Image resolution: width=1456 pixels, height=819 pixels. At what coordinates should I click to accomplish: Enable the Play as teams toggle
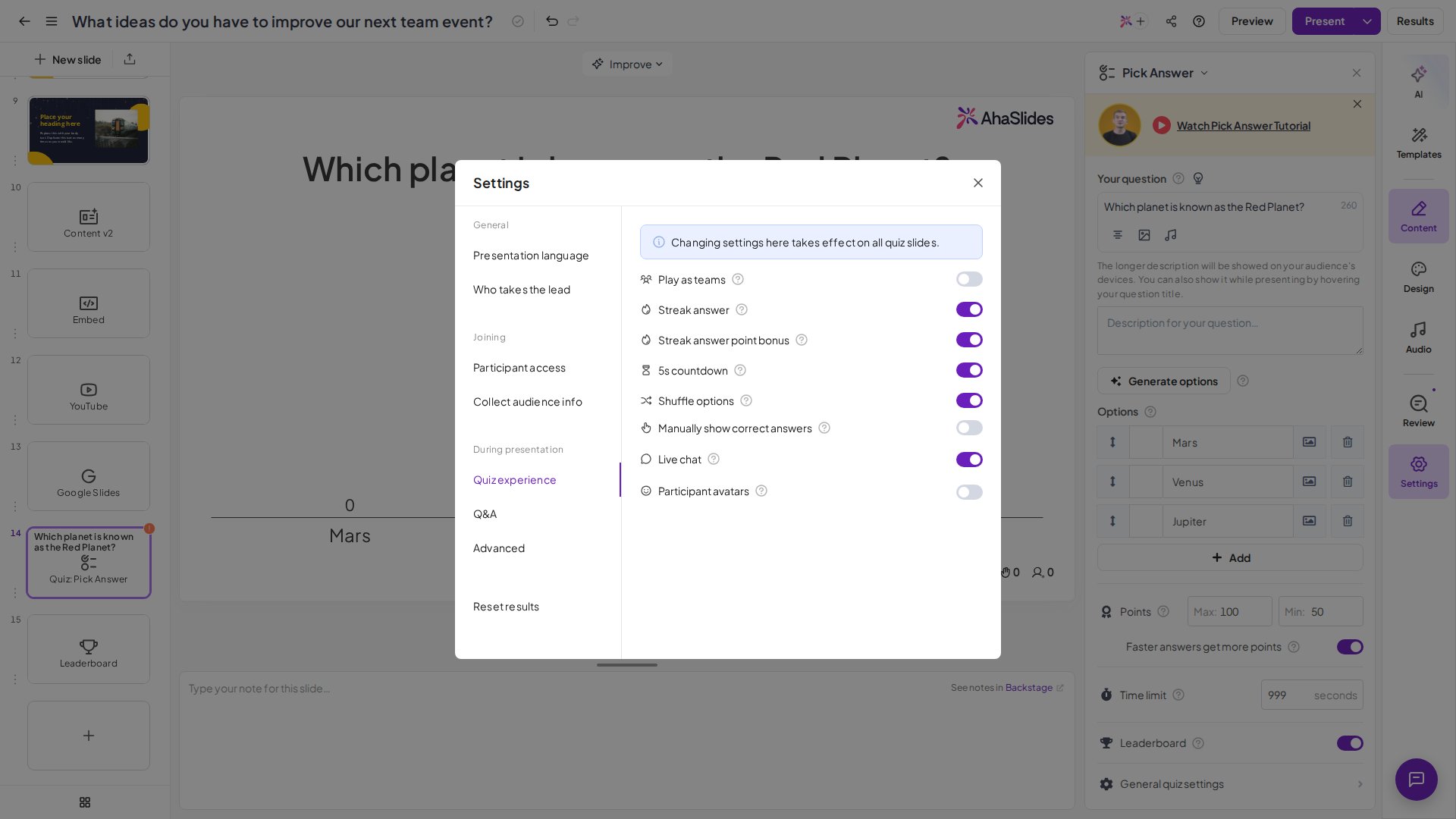[x=969, y=279]
